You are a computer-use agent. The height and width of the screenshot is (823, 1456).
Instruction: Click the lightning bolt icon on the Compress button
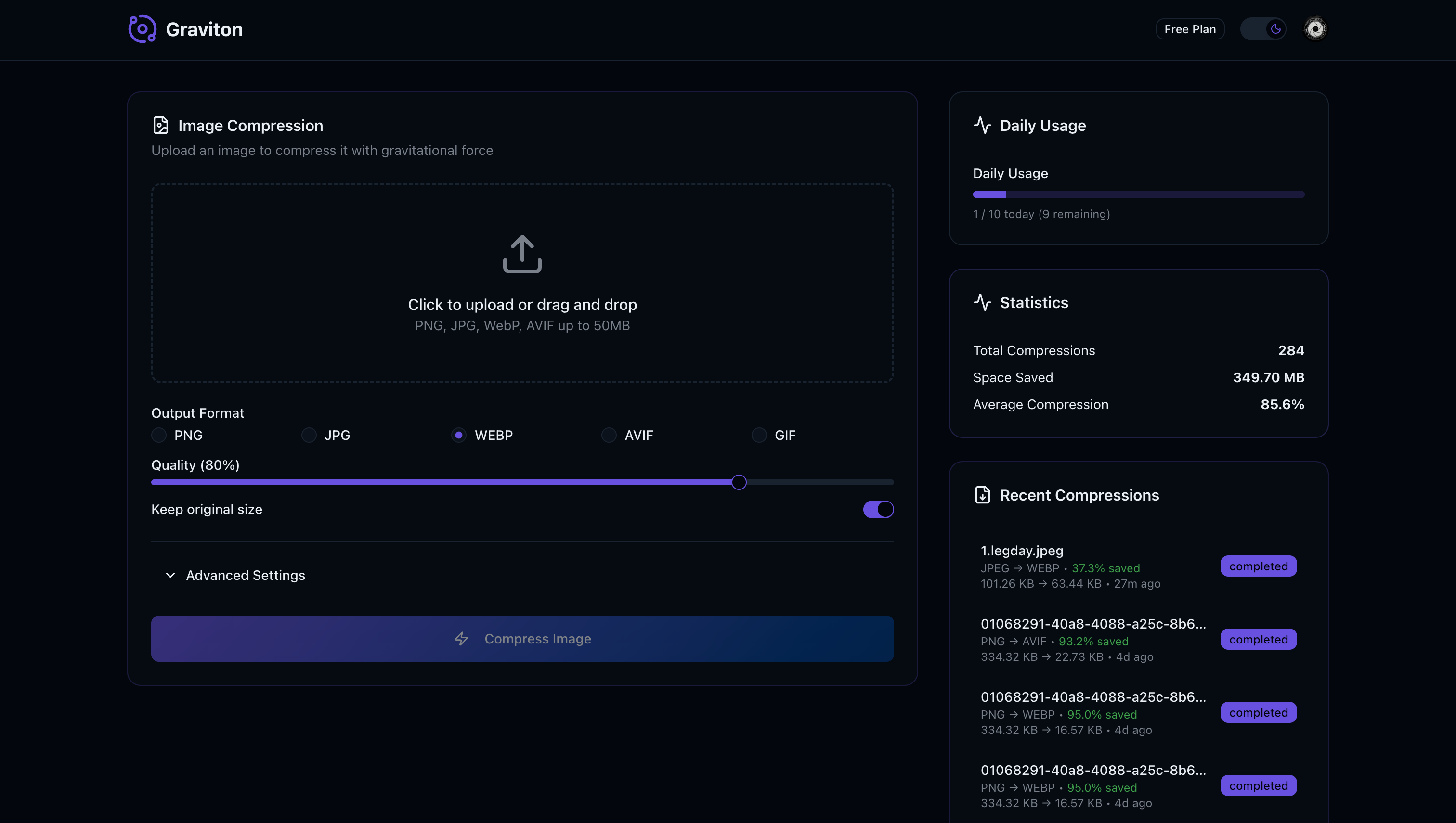pos(461,639)
